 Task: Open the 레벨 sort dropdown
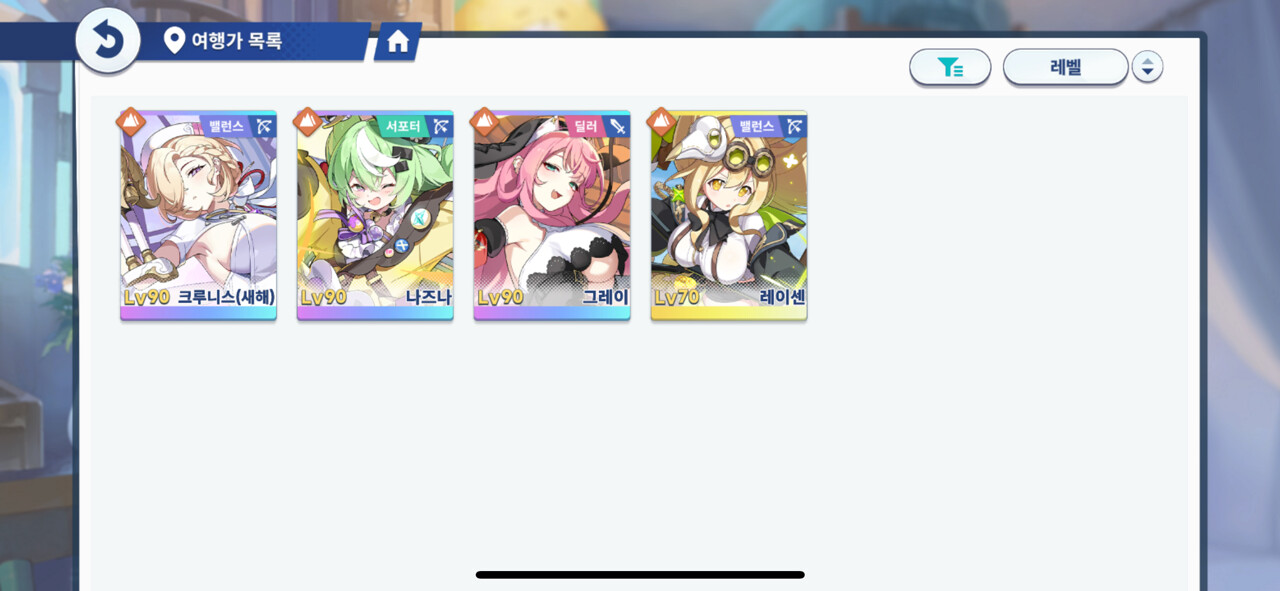1065,67
